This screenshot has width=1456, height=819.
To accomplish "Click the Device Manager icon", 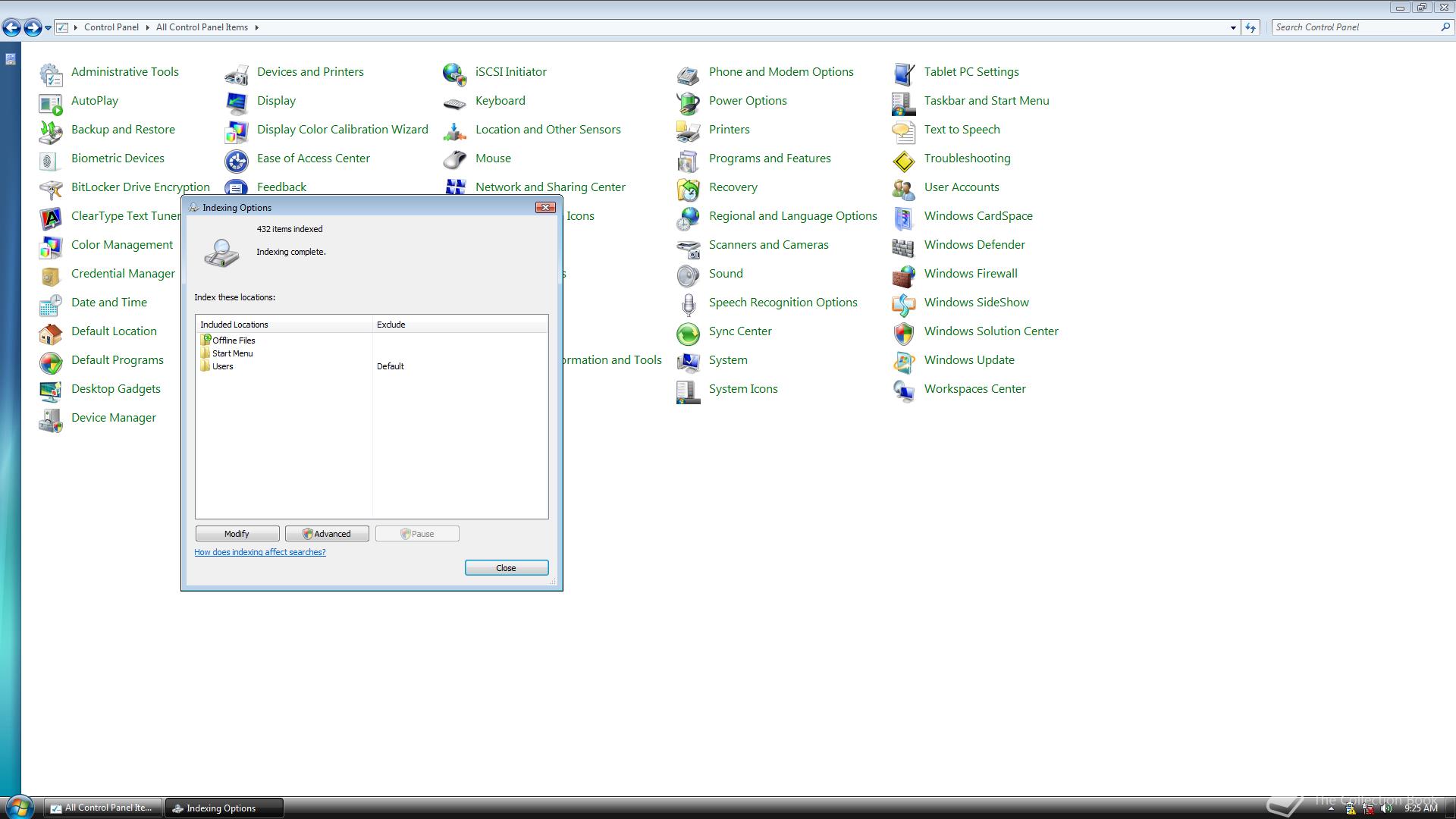I will [x=51, y=420].
